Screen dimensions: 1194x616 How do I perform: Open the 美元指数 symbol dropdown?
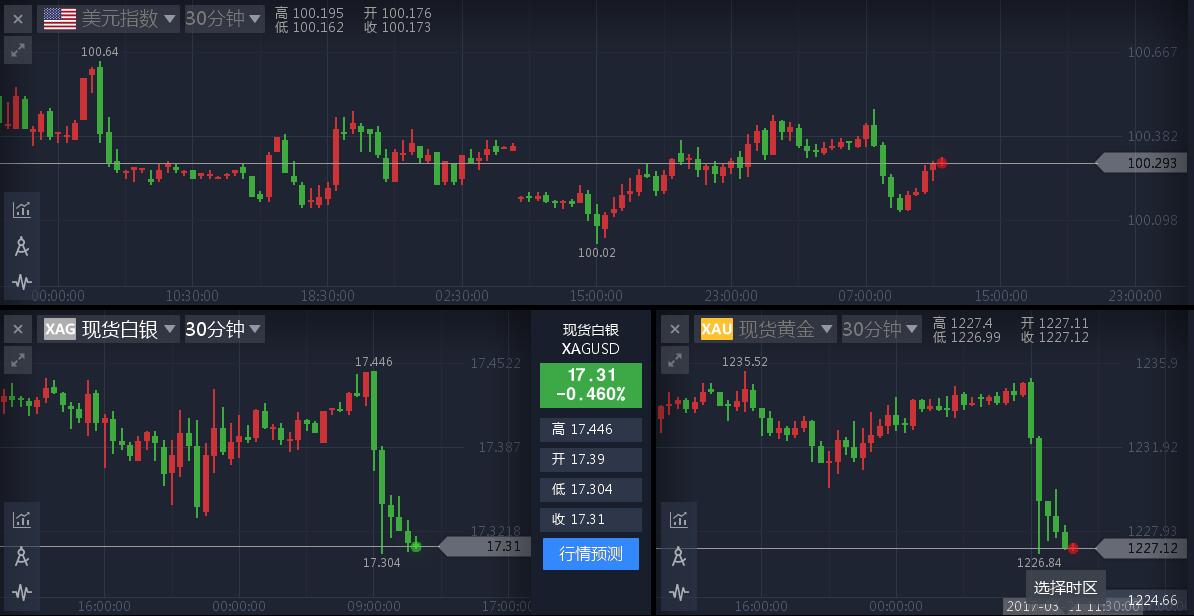[x=110, y=18]
